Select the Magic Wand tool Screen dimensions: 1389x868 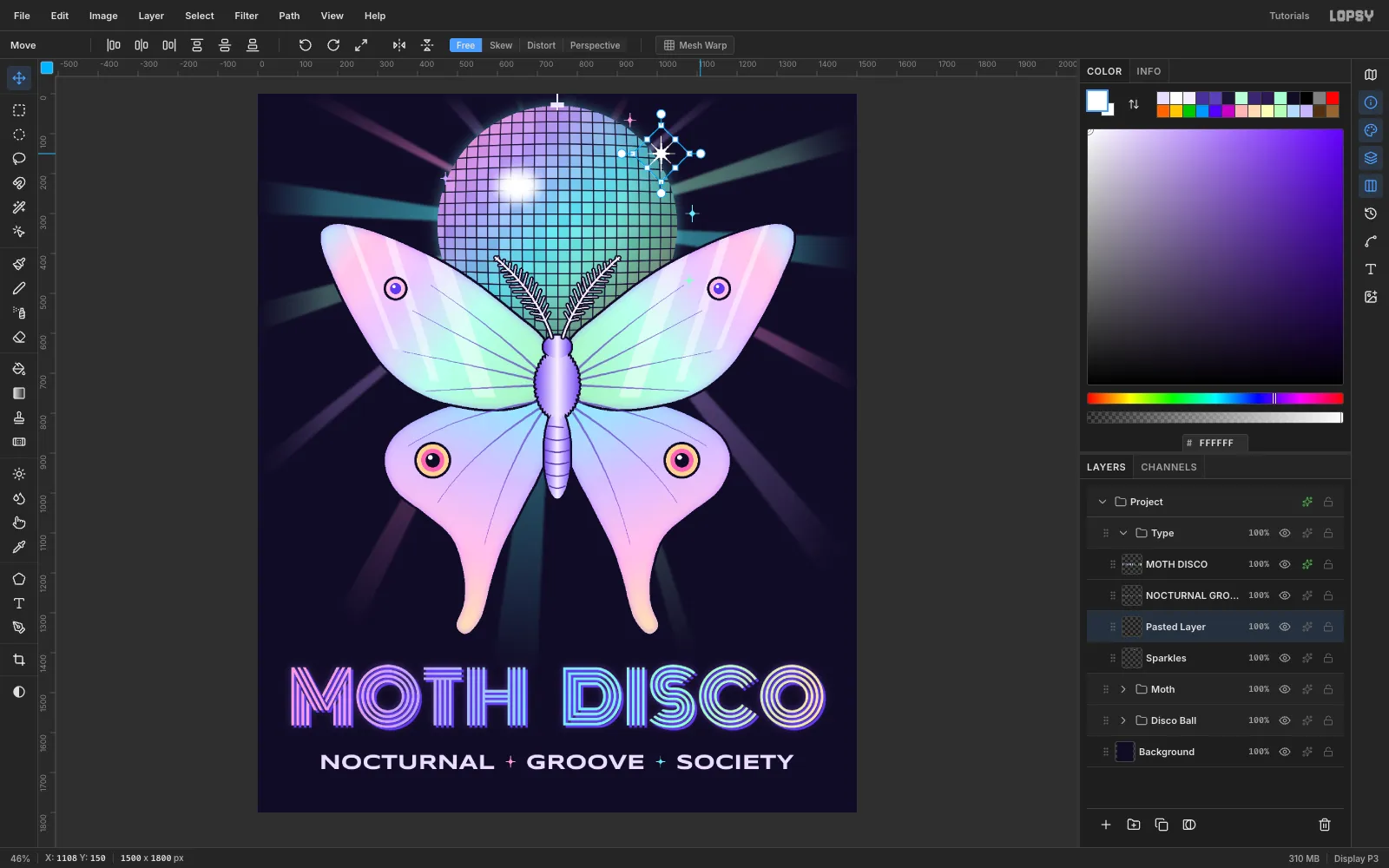pos(19,207)
